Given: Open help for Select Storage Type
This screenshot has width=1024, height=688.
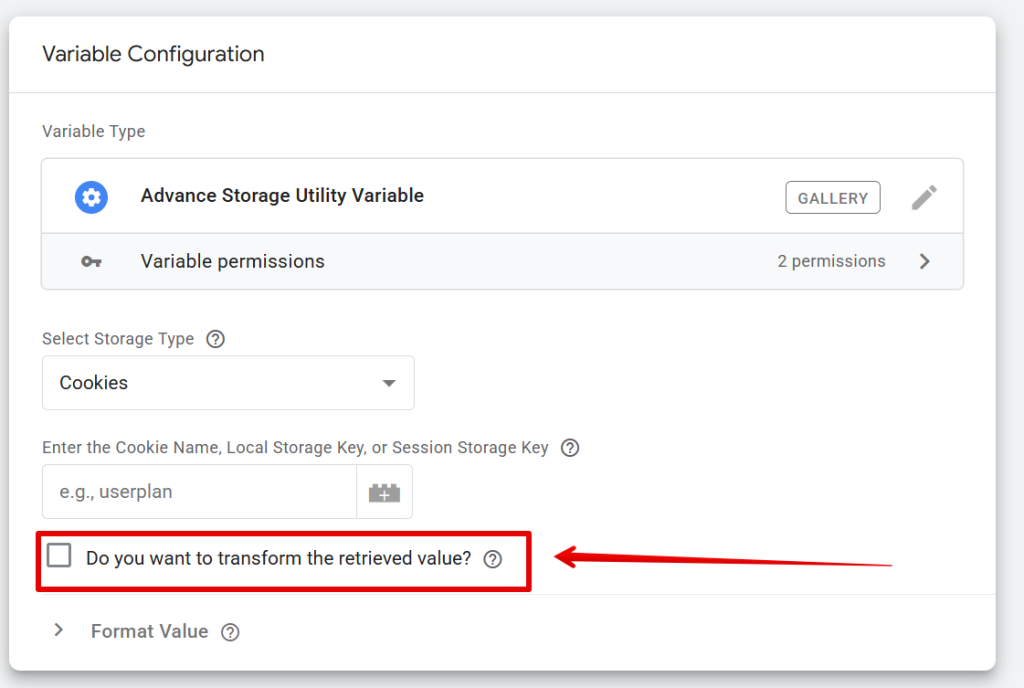Looking at the screenshot, I should [x=215, y=339].
